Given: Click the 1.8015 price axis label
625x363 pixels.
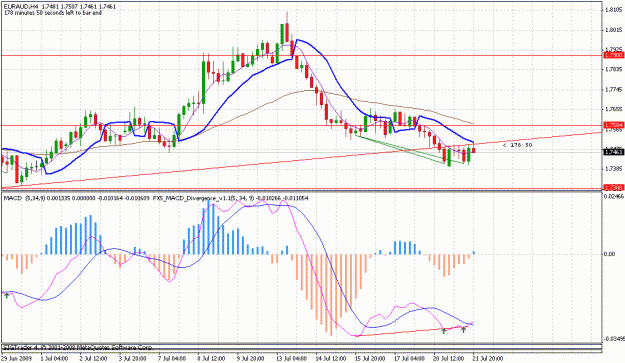Looking at the screenshot, I should 614,29.
